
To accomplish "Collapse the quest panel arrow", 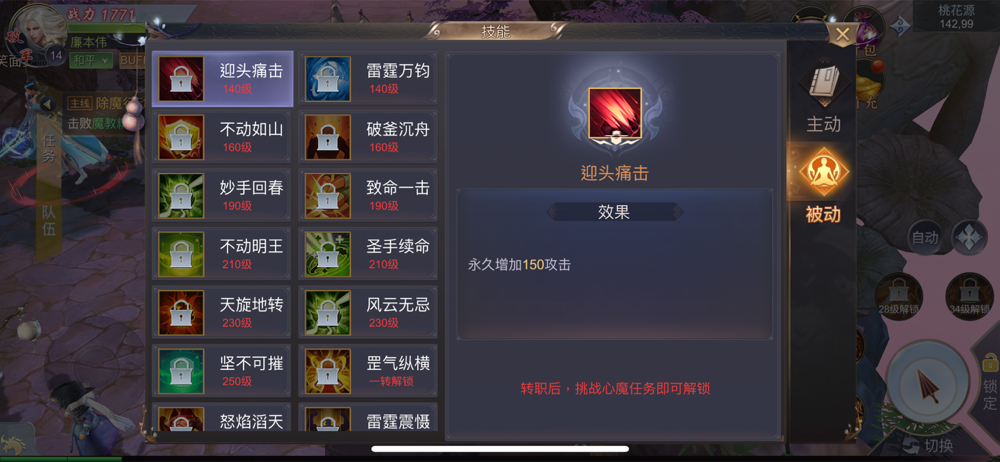I will pyautogui.click(x=46, y=104).
